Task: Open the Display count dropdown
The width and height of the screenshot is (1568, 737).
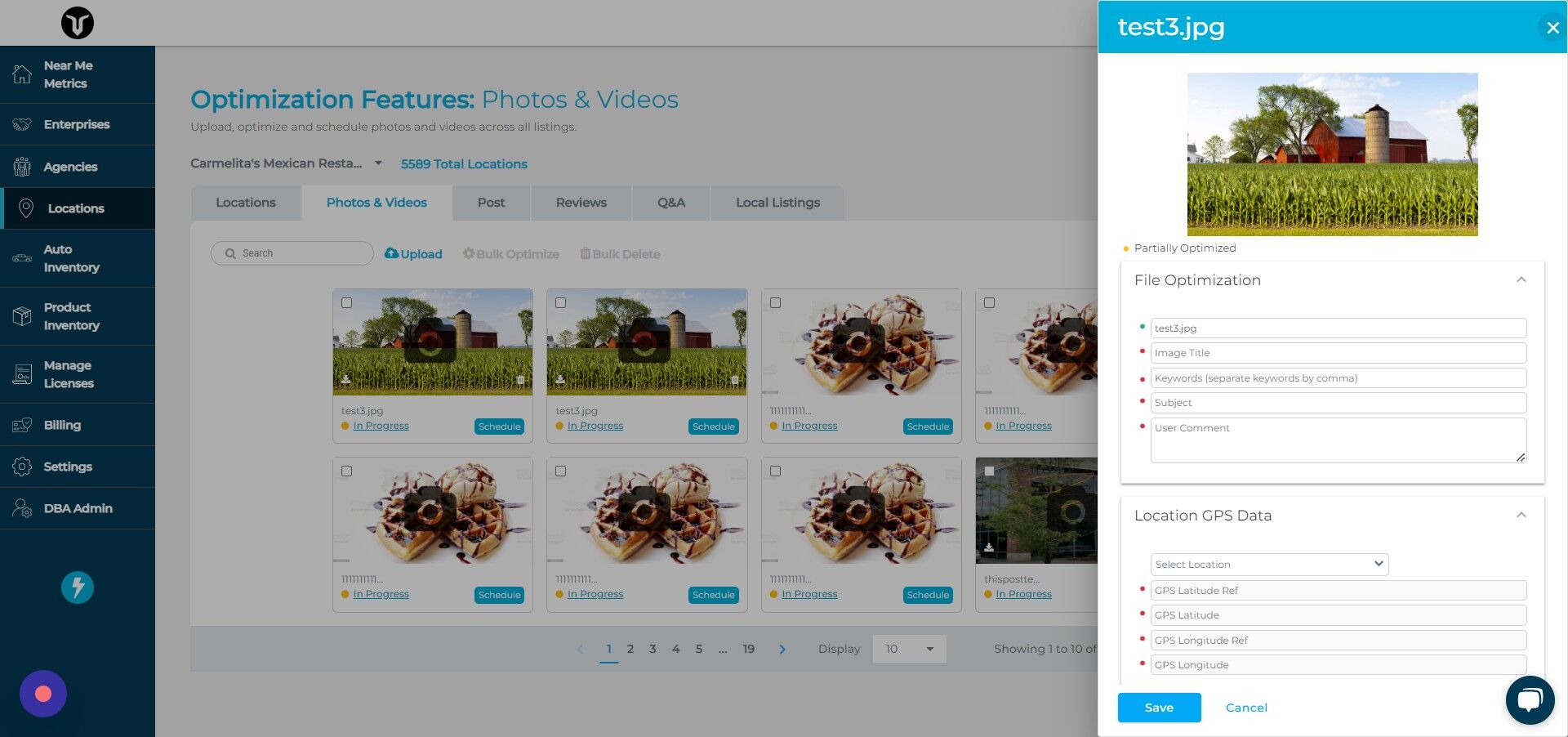Action: pos(909,649)
